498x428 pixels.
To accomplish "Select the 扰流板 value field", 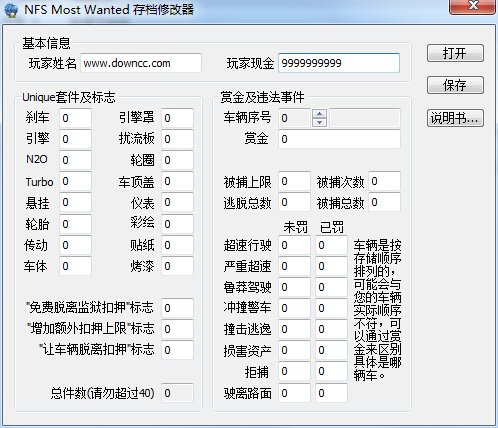I will click(x=177, y=139).
